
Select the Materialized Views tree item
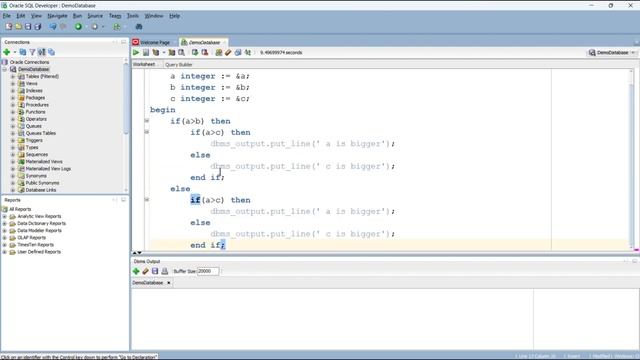(44, 162)
